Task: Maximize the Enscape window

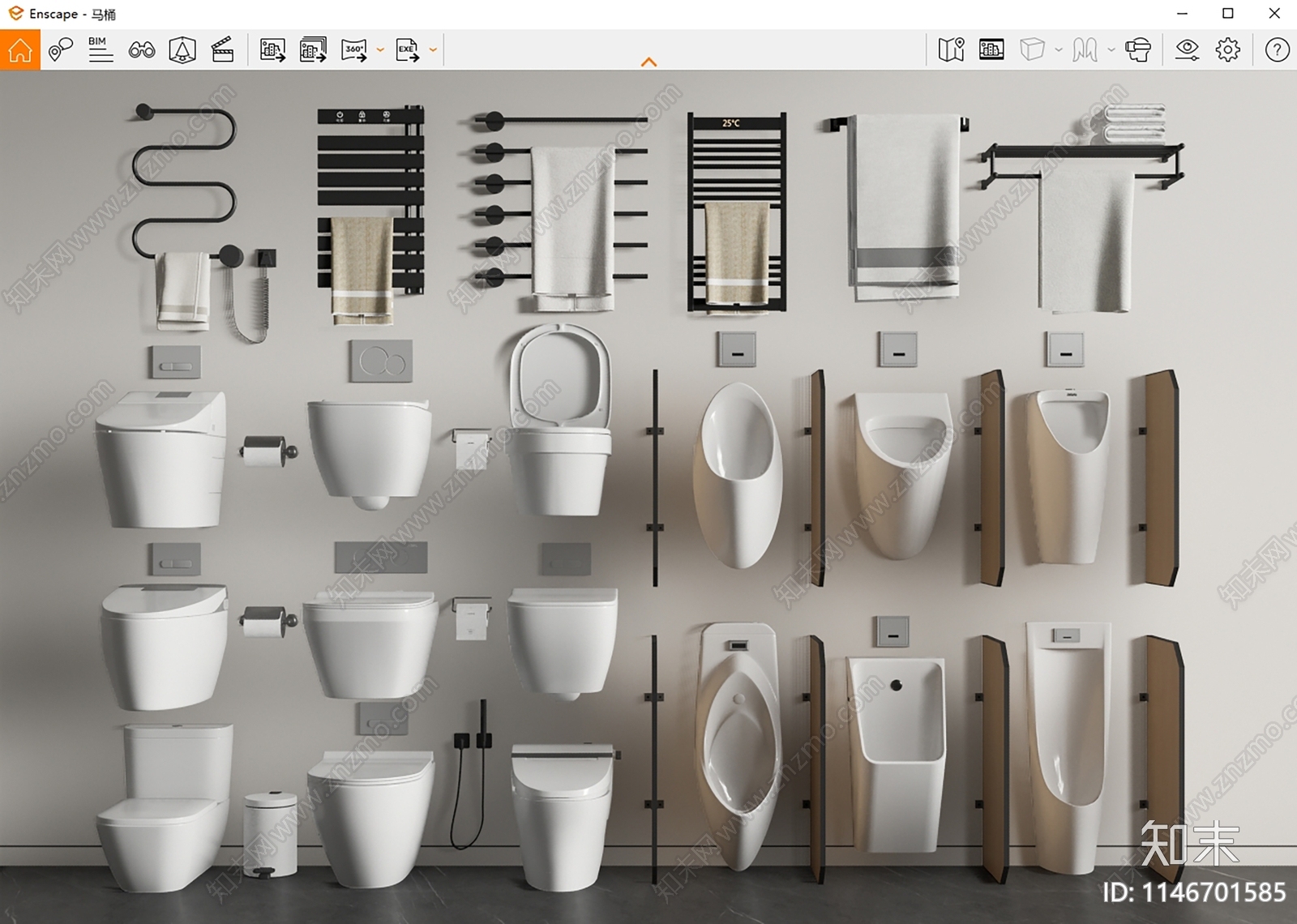Action: point(1228,14)
